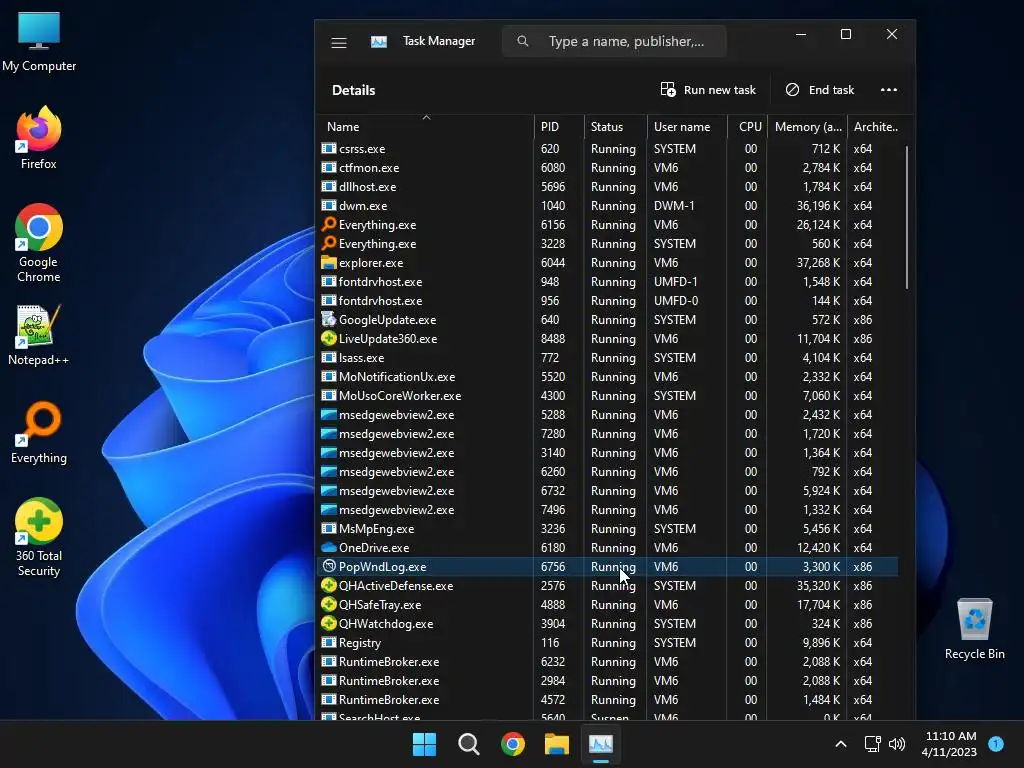1024x768 pixels.
Task: Click the GoogleUpdate.exe process icon
Action: (328, 319)
